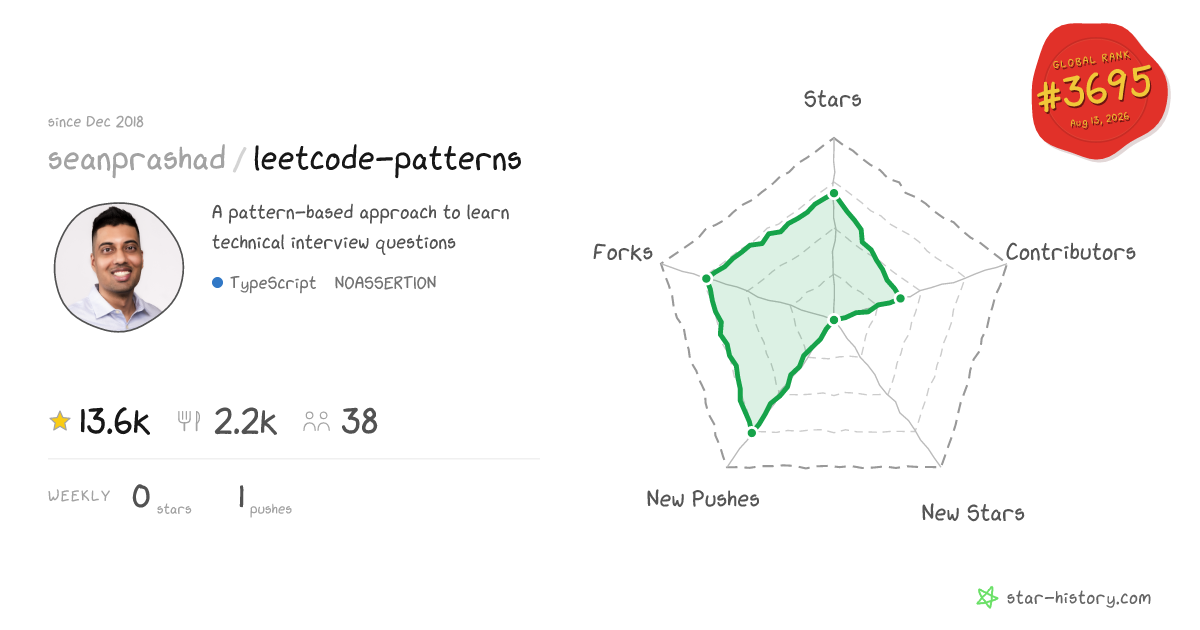Click the New Stars axis label
Screen dimensions: 1200x630
[x=973, y=513]
